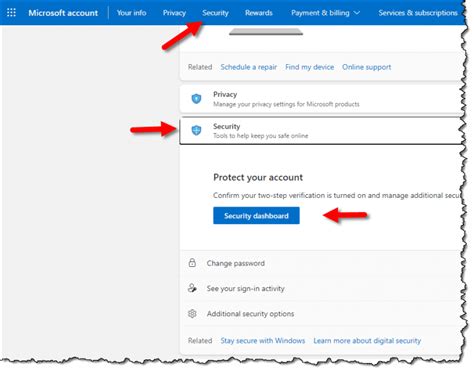
Task: Switch to the Security tab in navigation bar
Action: pyautogui.click(x=215, y=13)
